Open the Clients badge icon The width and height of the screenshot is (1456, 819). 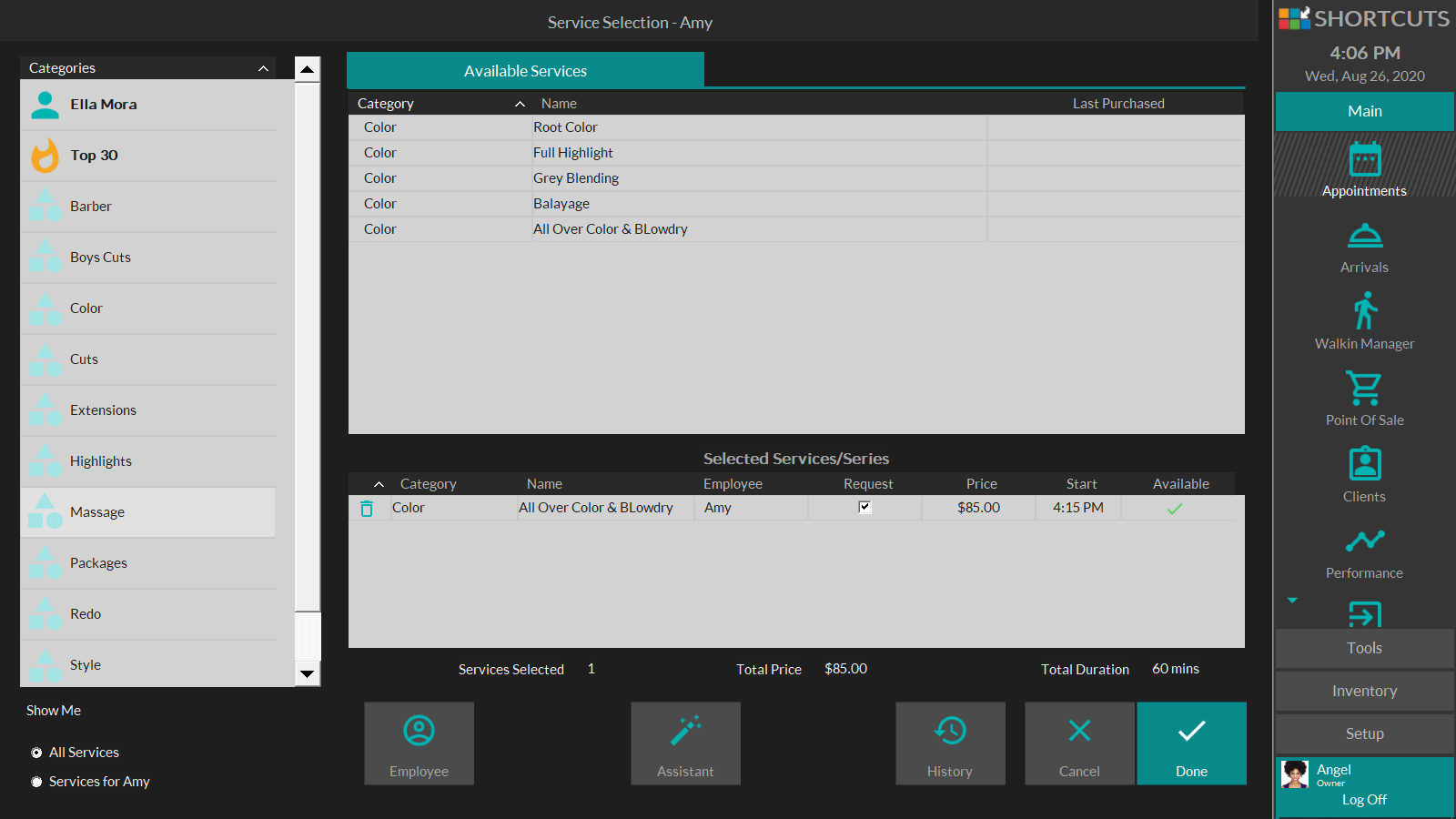point(1364,463)
